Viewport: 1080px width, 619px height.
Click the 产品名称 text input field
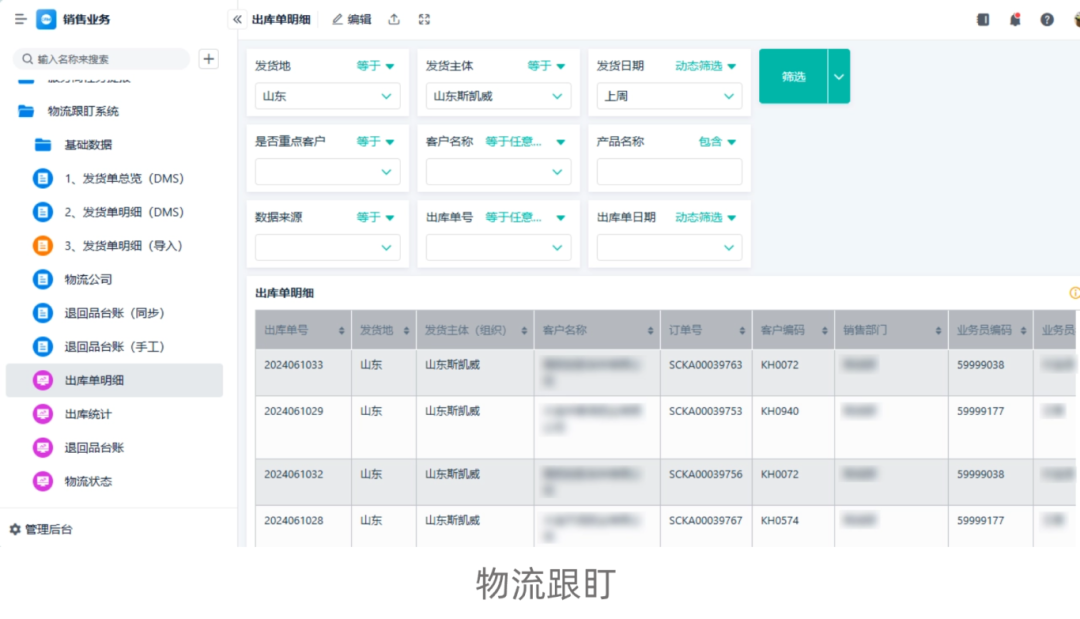point(669,172)
